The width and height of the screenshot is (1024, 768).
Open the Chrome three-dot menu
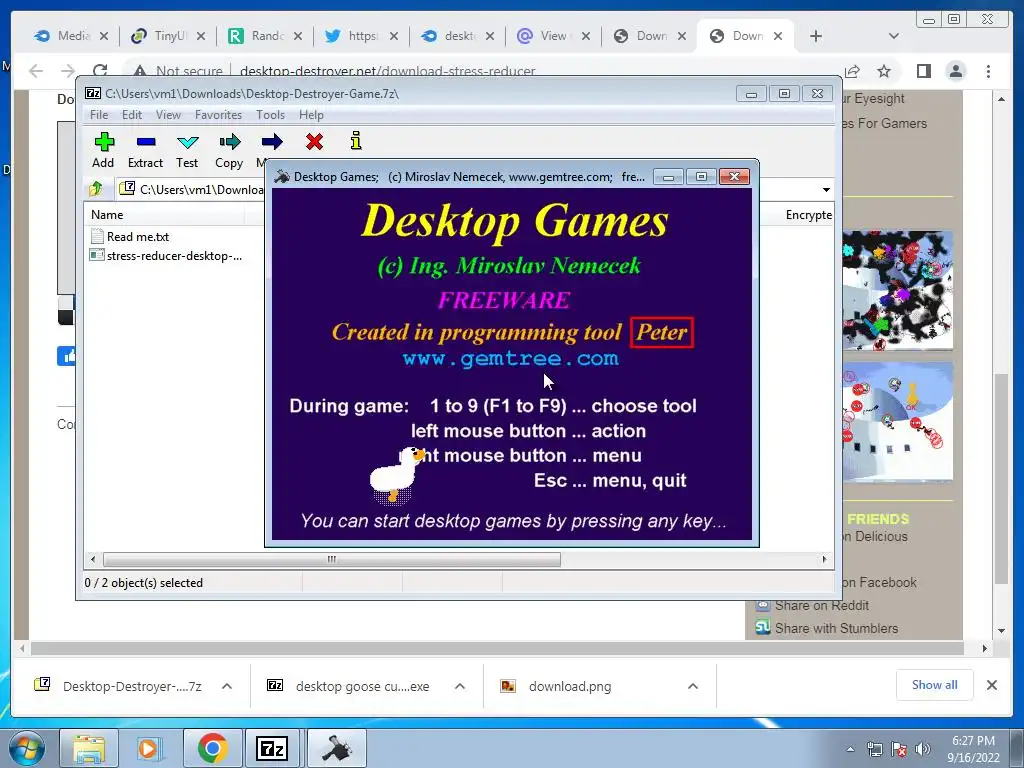[x=988, y=71]
